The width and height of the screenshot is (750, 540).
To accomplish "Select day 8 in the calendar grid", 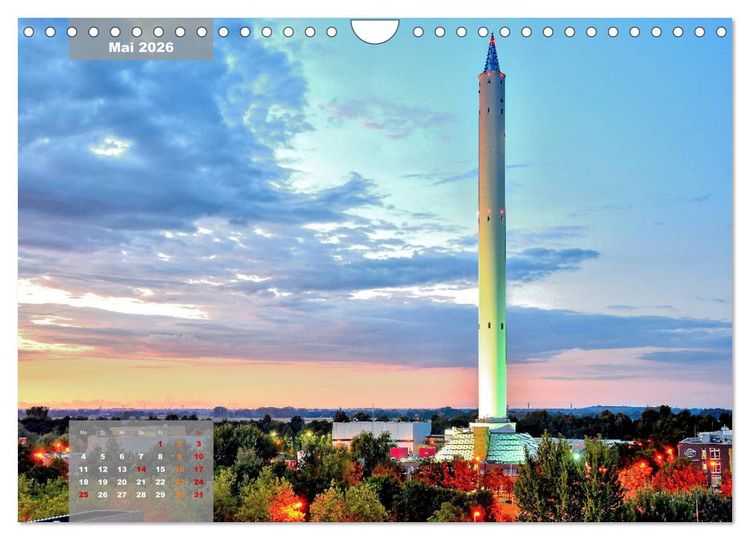I will point(160,457).
